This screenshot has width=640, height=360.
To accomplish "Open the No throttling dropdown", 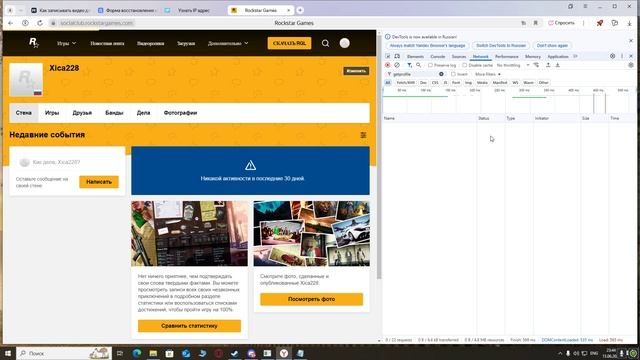I will point(513,65).
